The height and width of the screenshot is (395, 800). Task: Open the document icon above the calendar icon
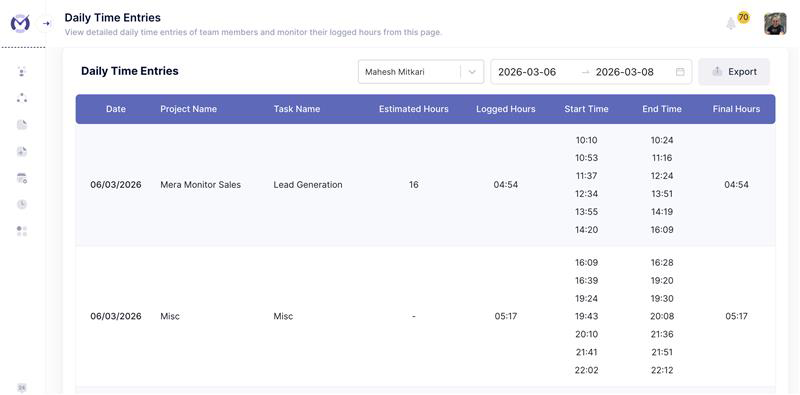pyautogui.click(x=22, y=152)
